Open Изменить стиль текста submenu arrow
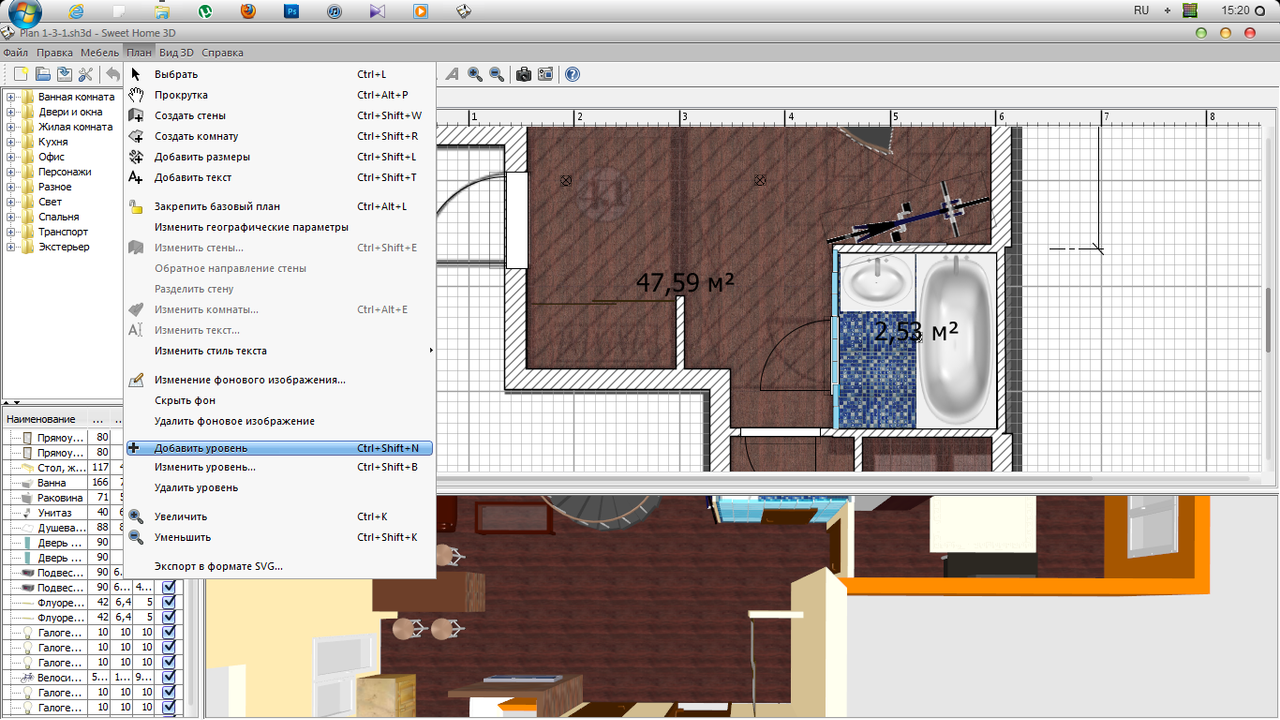 pyautogui.click(x=431, y=351)
